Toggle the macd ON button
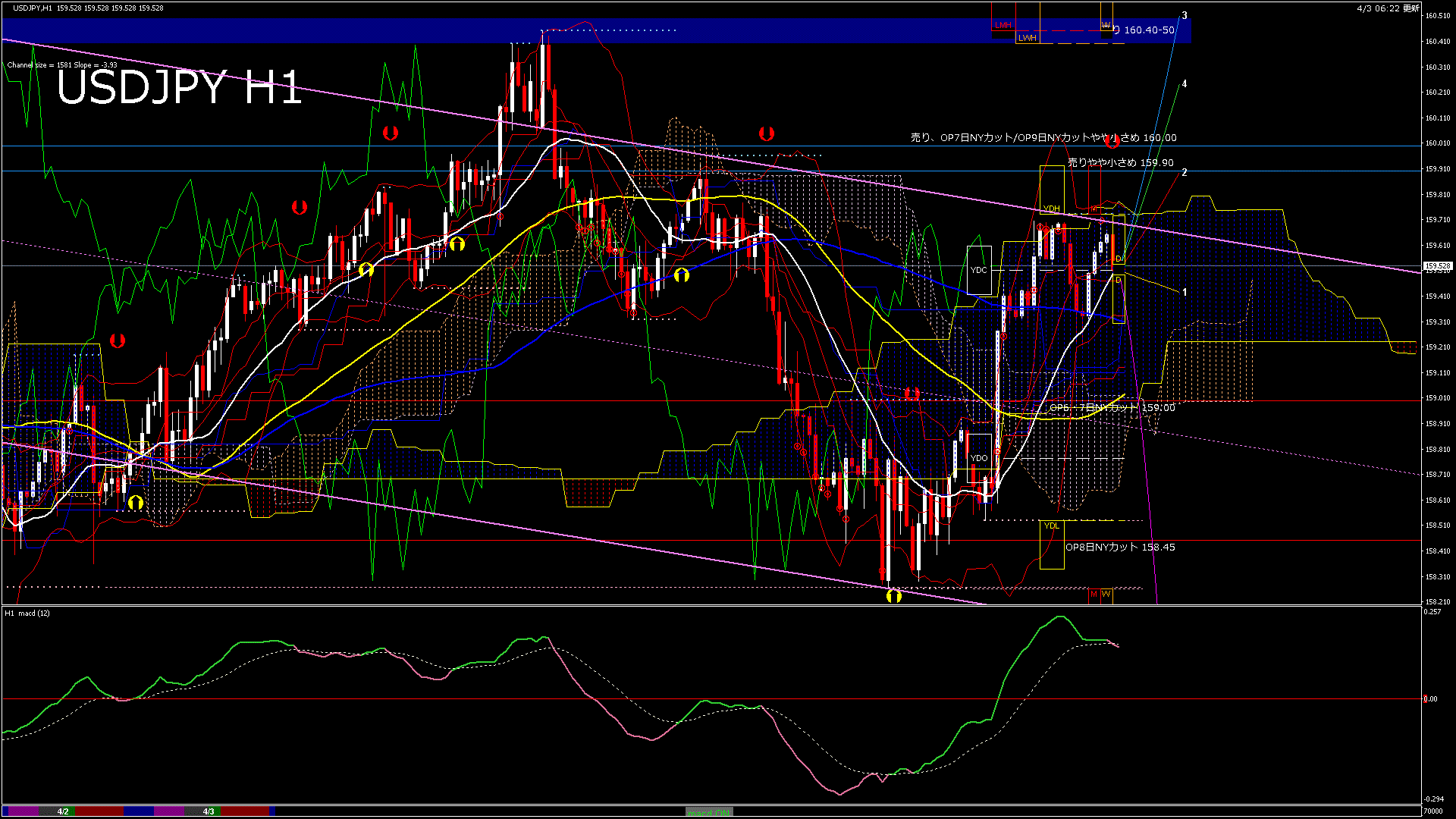The height and width of the screenshot is (819, 1456). [x=709, y=812]
